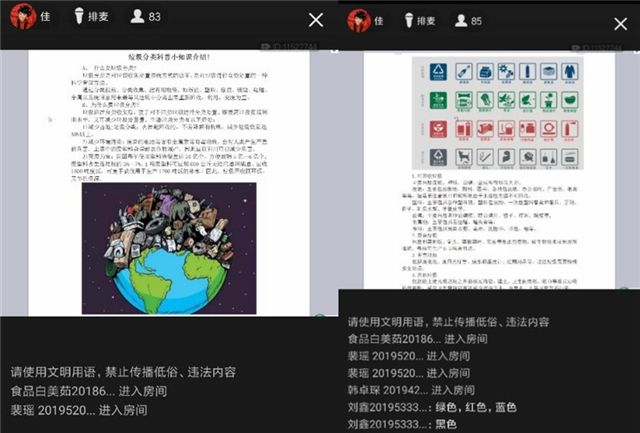
Task: Tap the document title 垃圾分类科普小知识介绍
Action: [169, 57]
